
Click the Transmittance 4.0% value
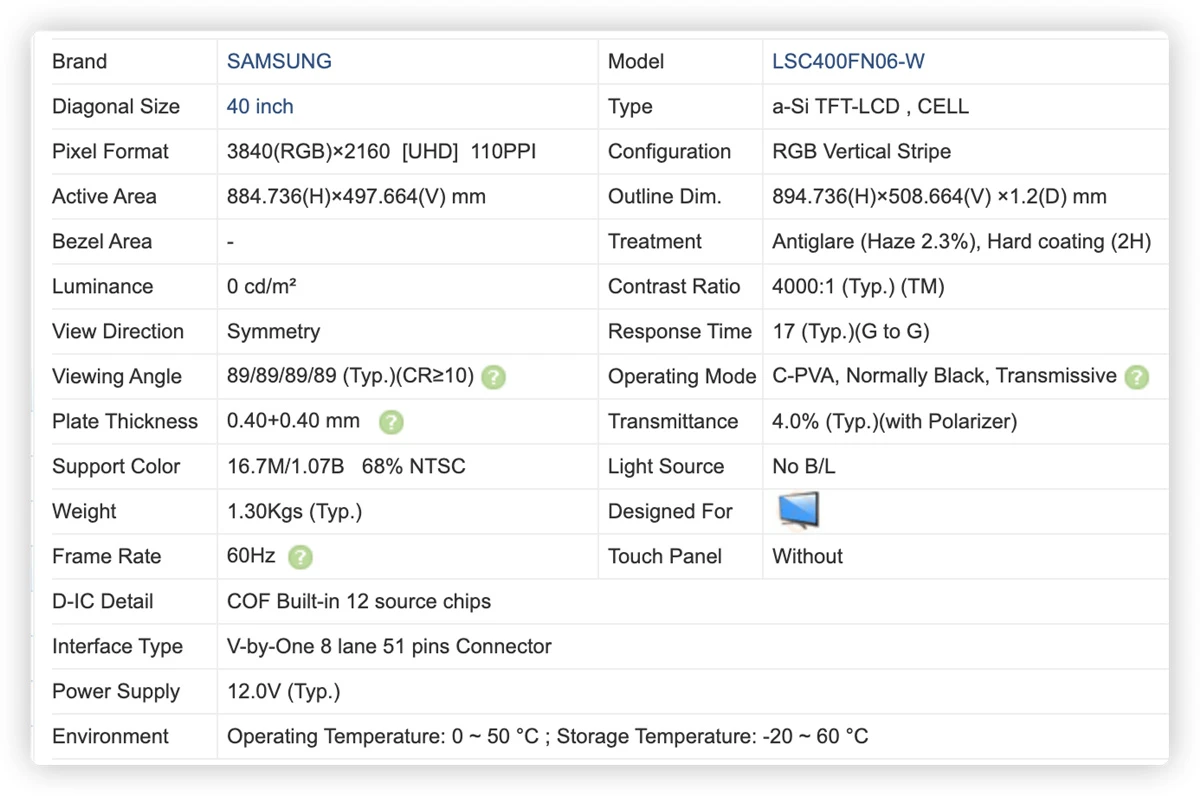(x=894, y=421)
